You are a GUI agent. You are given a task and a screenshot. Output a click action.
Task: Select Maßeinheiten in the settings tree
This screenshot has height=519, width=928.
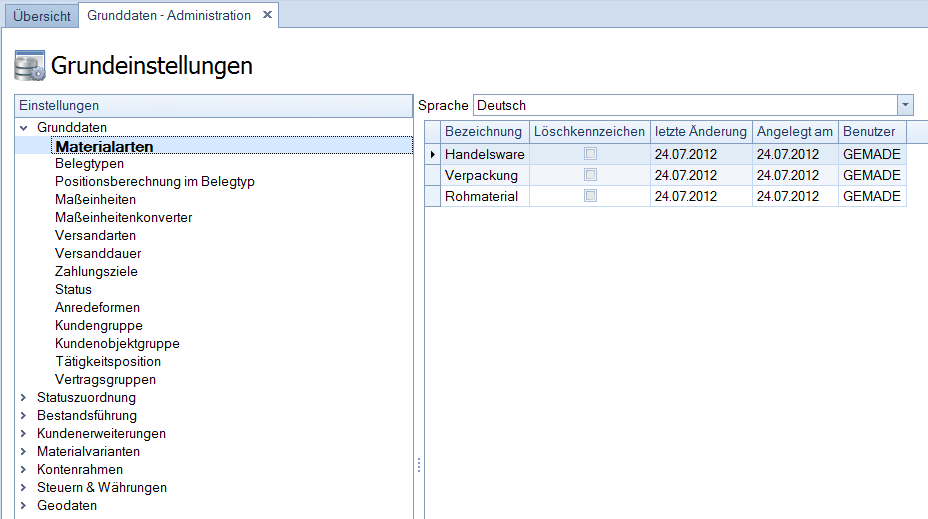[95, 199]
